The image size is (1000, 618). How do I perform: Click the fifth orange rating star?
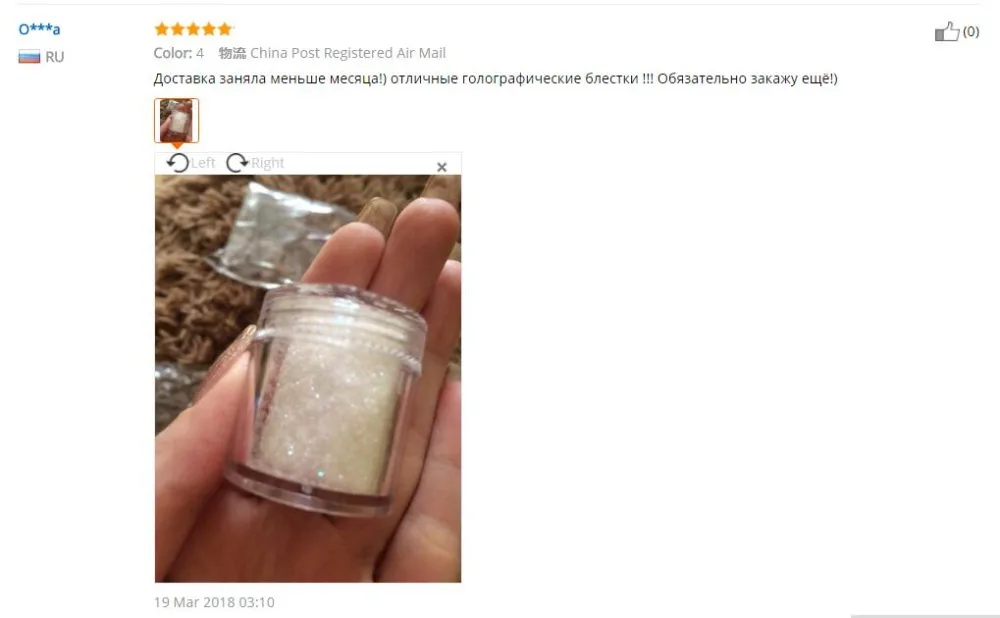click(x=224, y=29)
